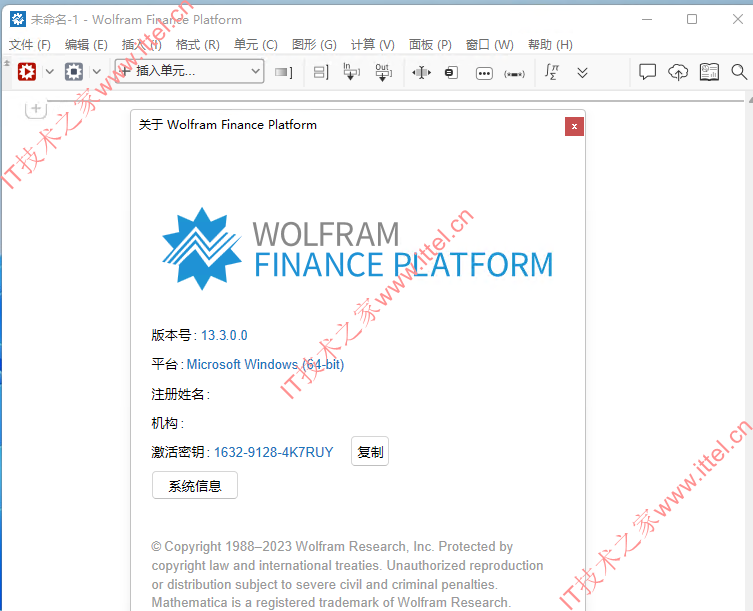Screen dimensions: 753x611
Task: Minimize the Wolfram Finance Platform window
Action: coord(647,19)
